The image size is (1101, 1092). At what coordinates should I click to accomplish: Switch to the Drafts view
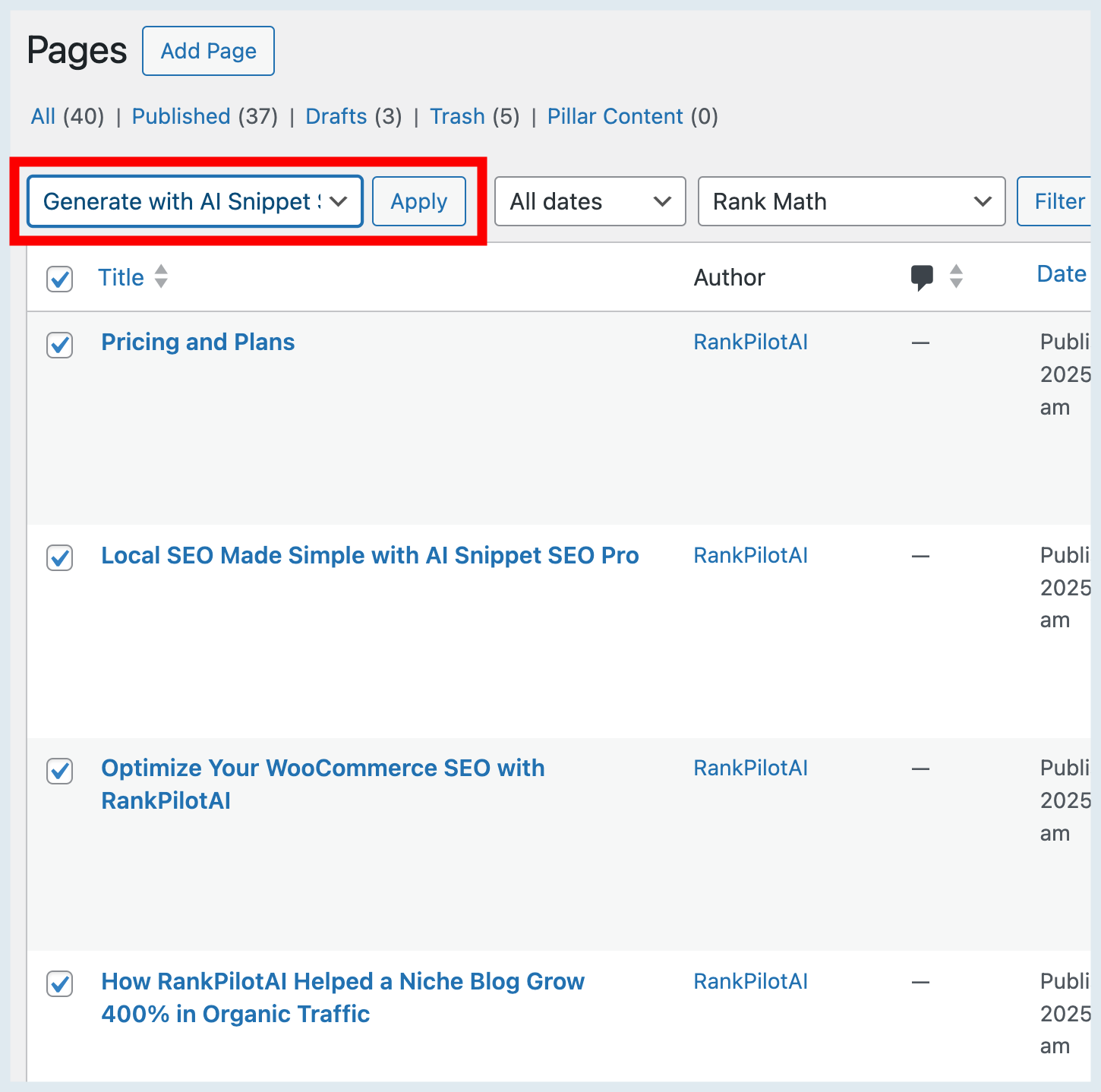[x=336, y=116]
